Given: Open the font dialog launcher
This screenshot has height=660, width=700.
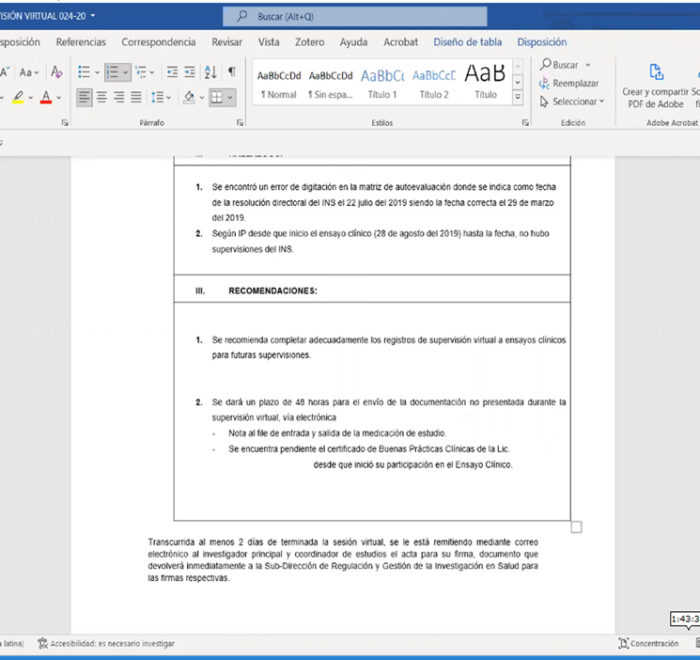Looking at the screenshot, I should 65,122.
